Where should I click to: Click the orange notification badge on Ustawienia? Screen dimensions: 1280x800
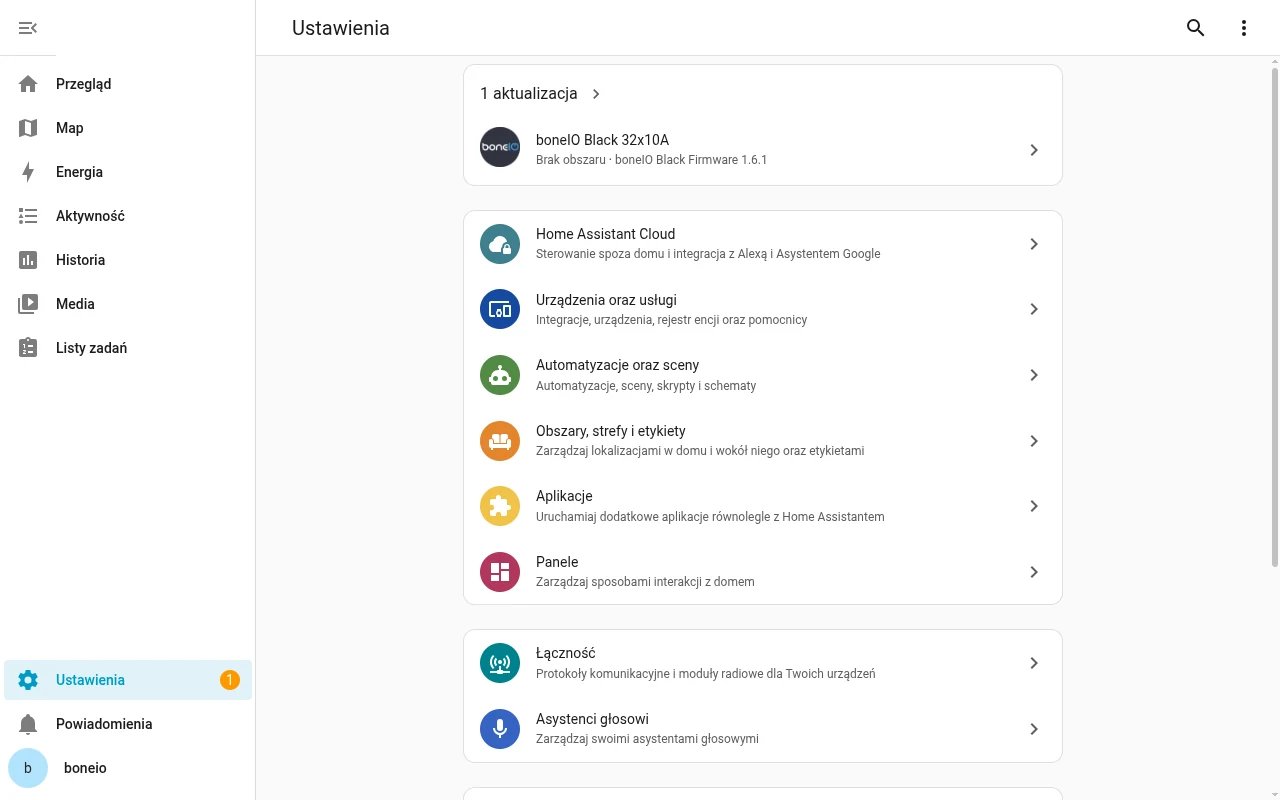230,680
